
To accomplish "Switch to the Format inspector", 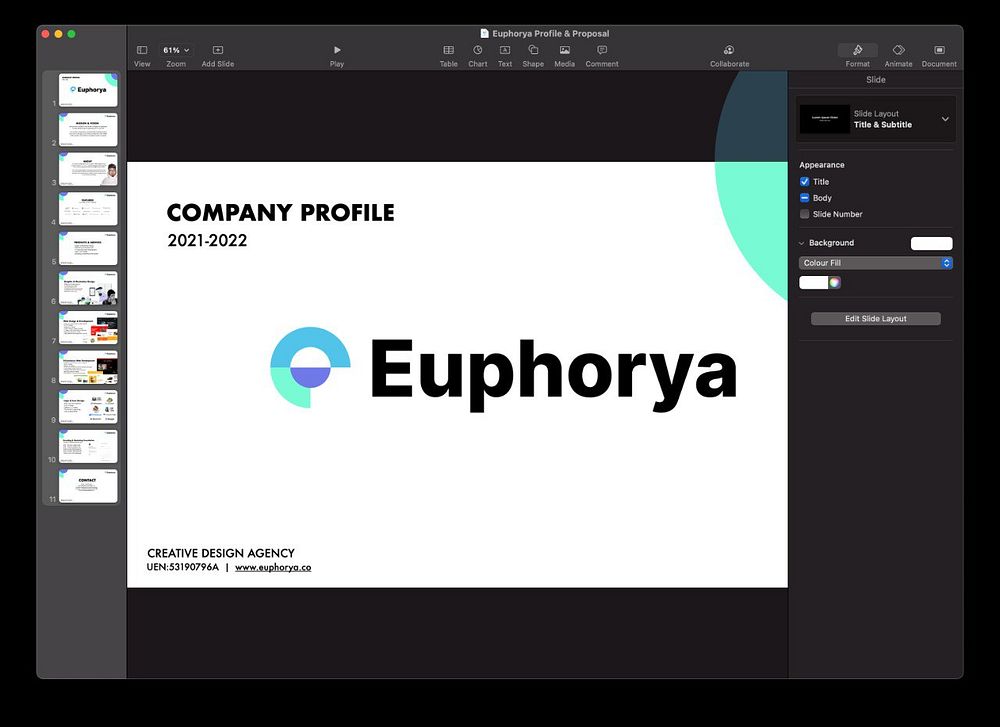I will pyautogui.click(x=858, y=50).
